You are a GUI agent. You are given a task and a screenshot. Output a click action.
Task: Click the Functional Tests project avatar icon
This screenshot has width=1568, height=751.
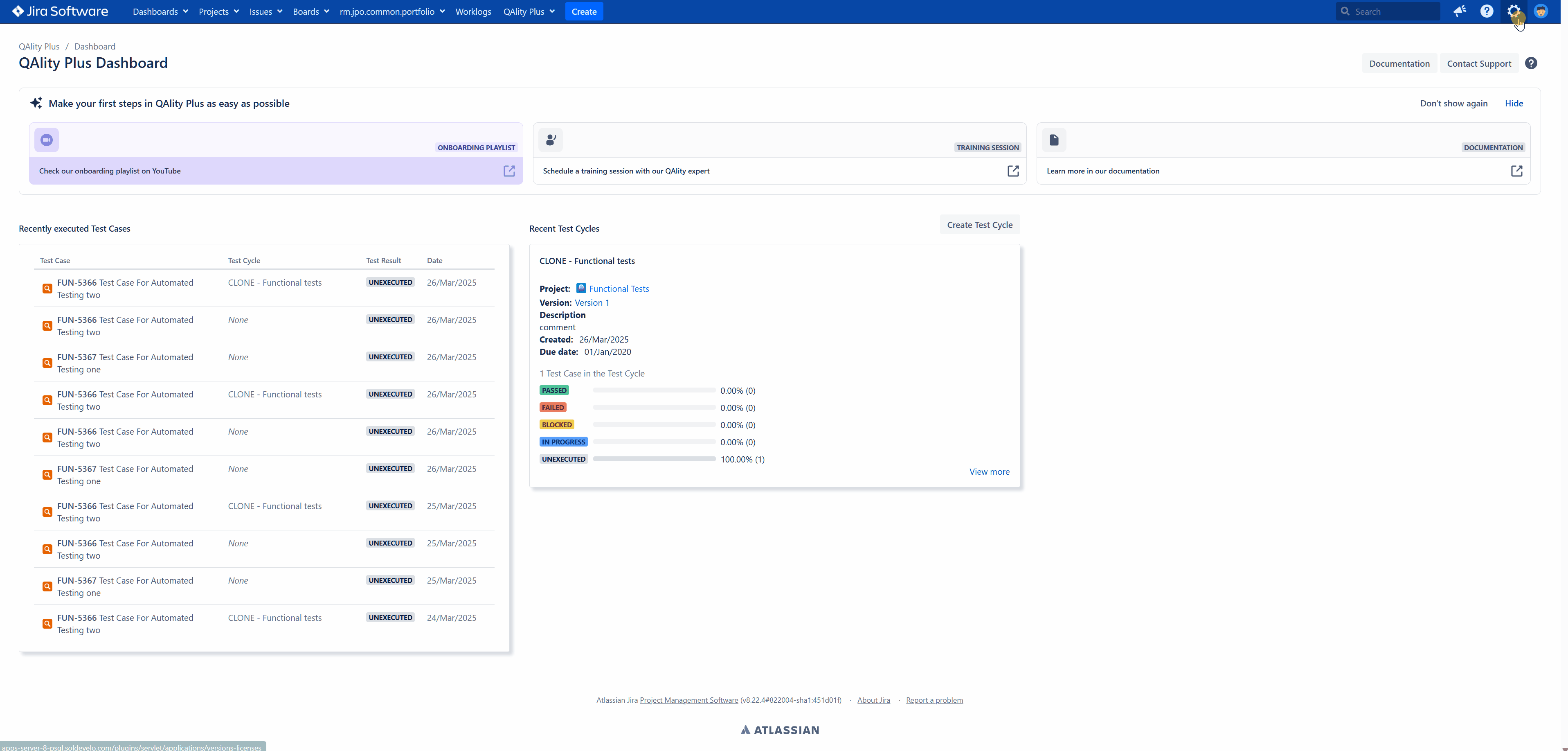[581, 288]
